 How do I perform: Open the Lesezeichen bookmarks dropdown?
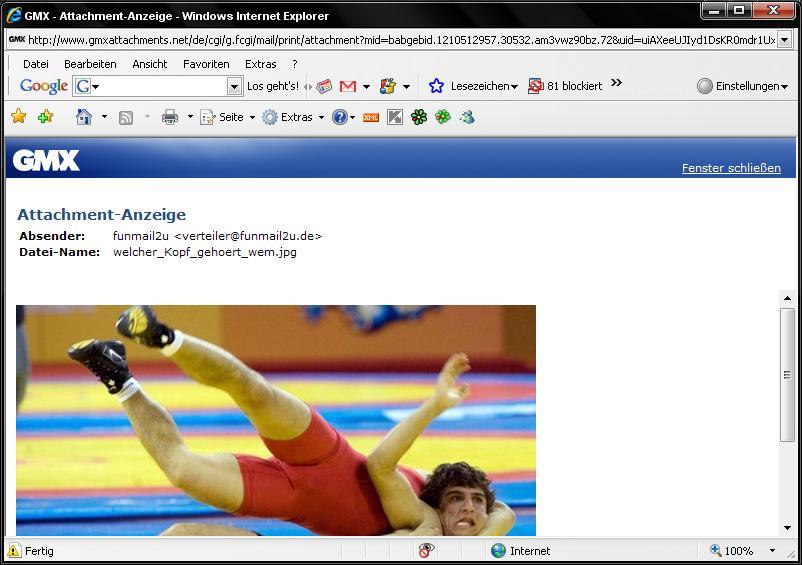476,87
